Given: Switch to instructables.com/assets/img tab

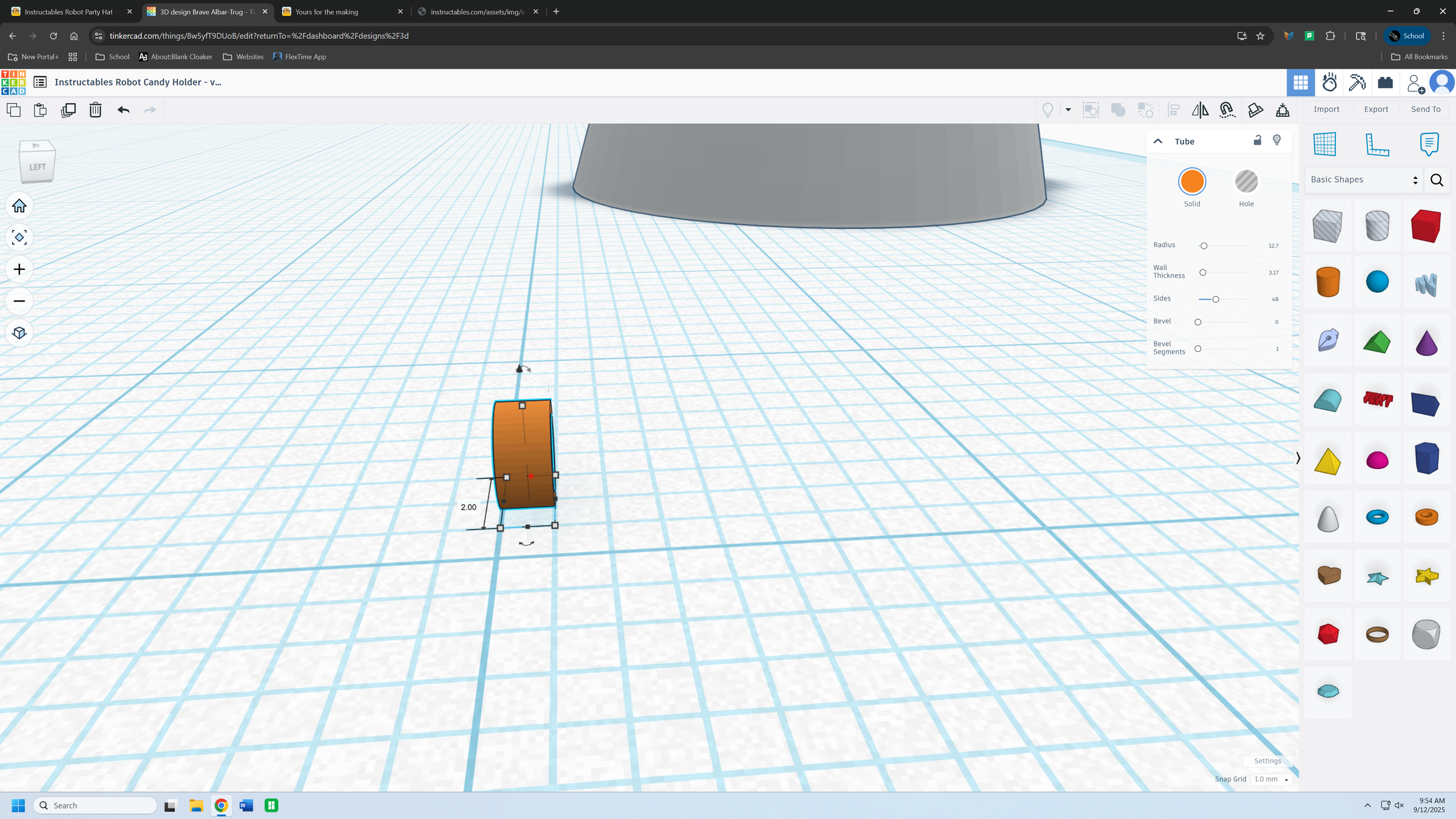Looking at the screenshot, I should 478,12.
